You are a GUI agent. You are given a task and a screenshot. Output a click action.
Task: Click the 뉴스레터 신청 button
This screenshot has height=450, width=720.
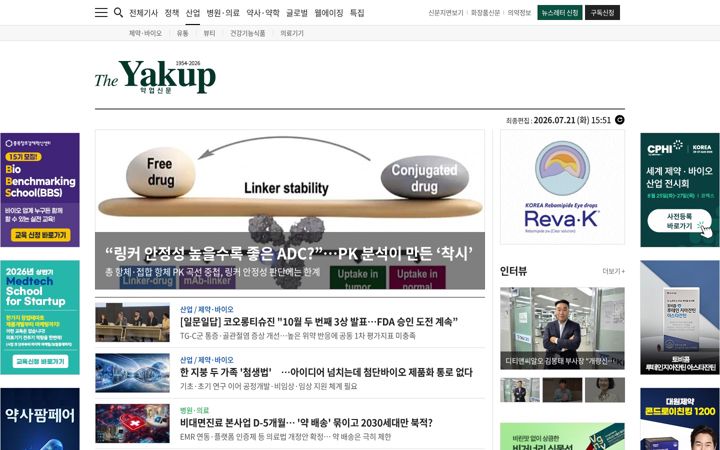point(560,13)
